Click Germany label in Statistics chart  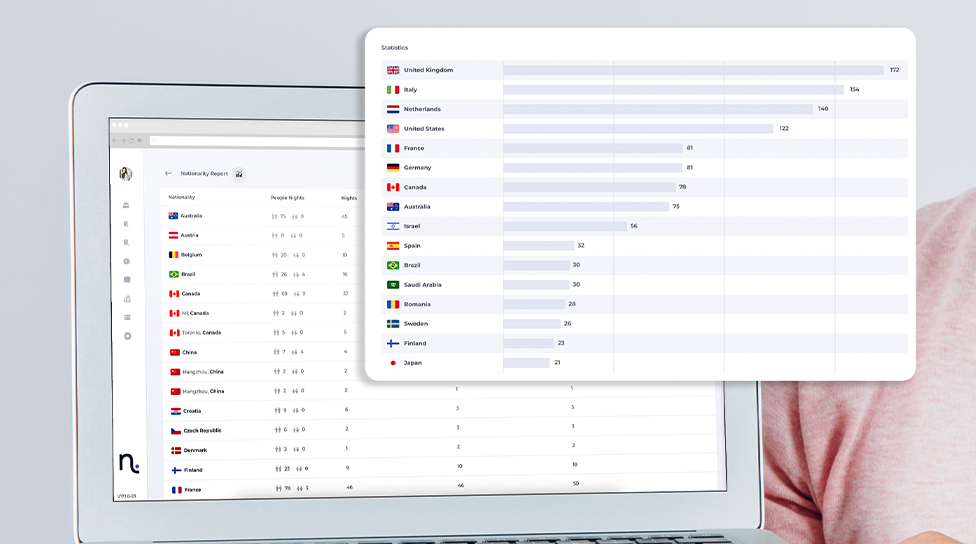417,167
